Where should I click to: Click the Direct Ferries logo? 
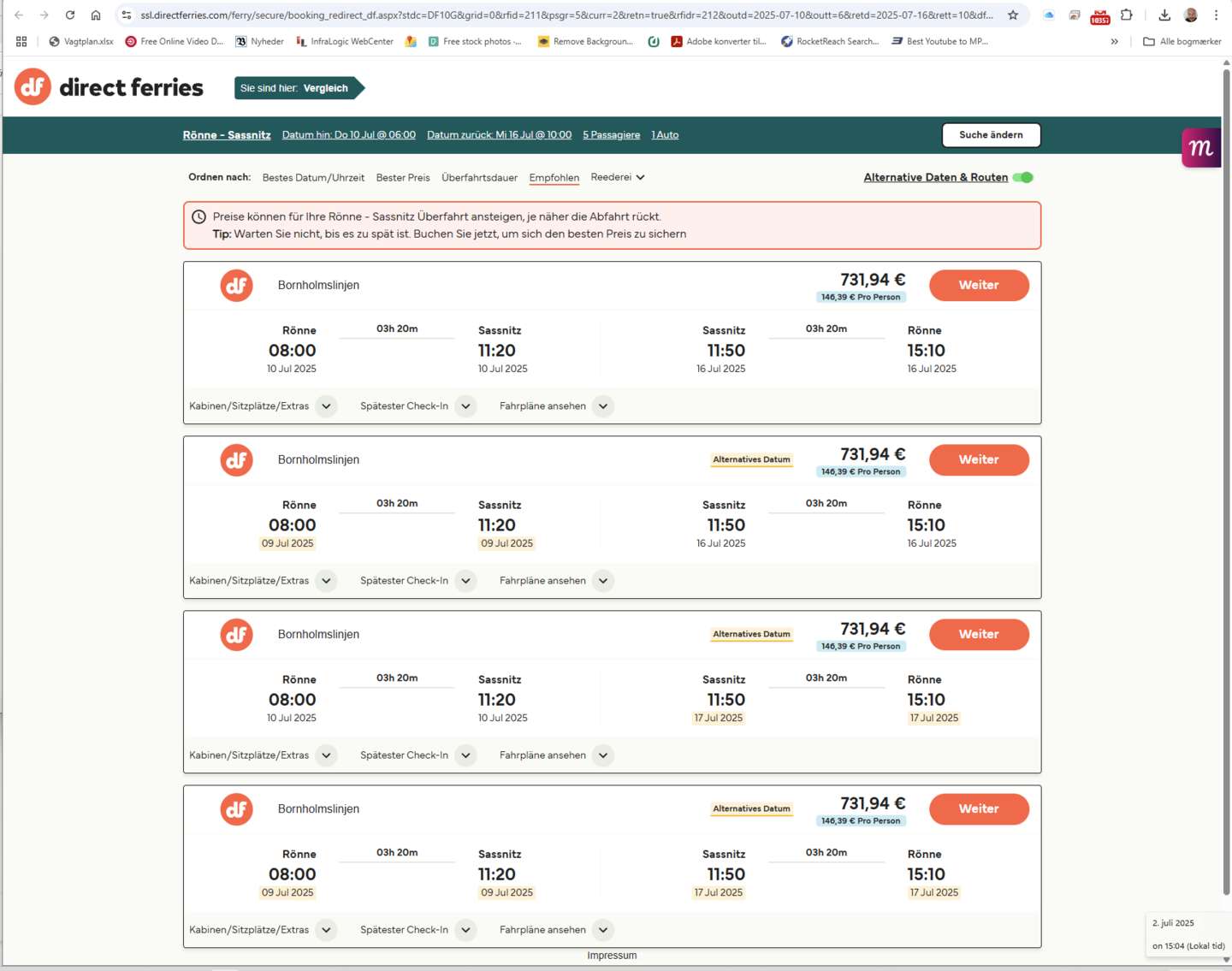(109, 87)
